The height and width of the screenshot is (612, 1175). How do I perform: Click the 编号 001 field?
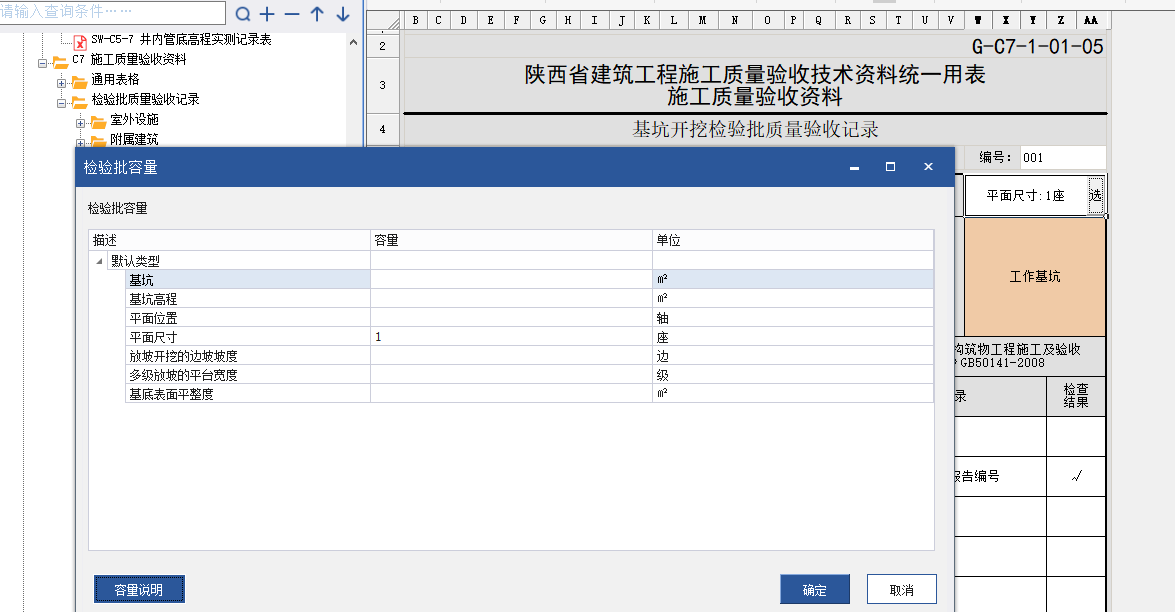pos(1062,157)
